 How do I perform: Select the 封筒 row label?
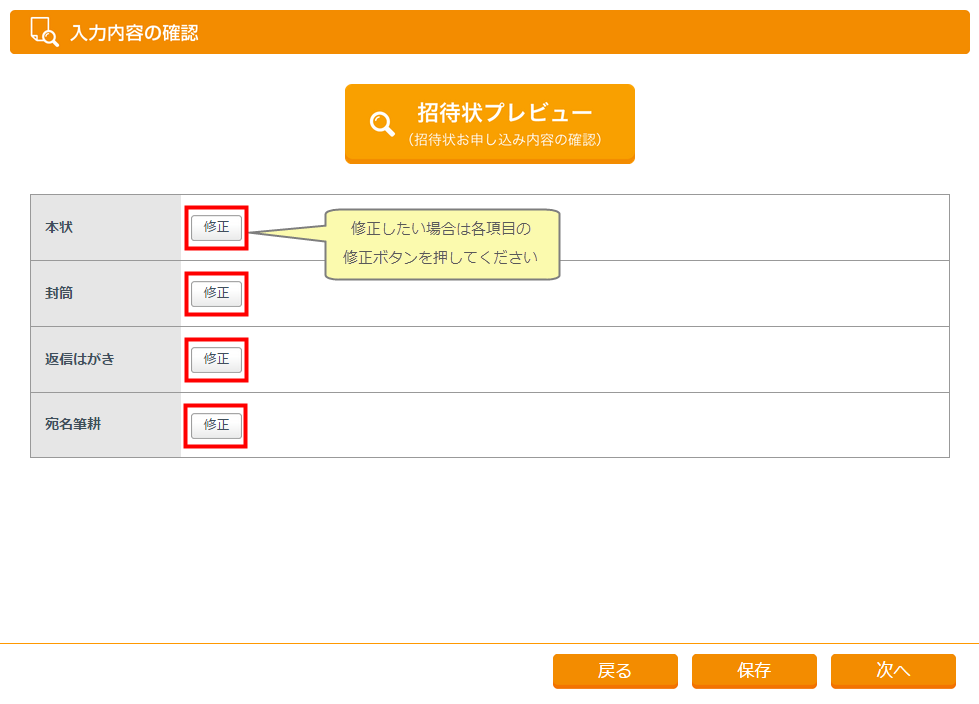pos(59,294)
